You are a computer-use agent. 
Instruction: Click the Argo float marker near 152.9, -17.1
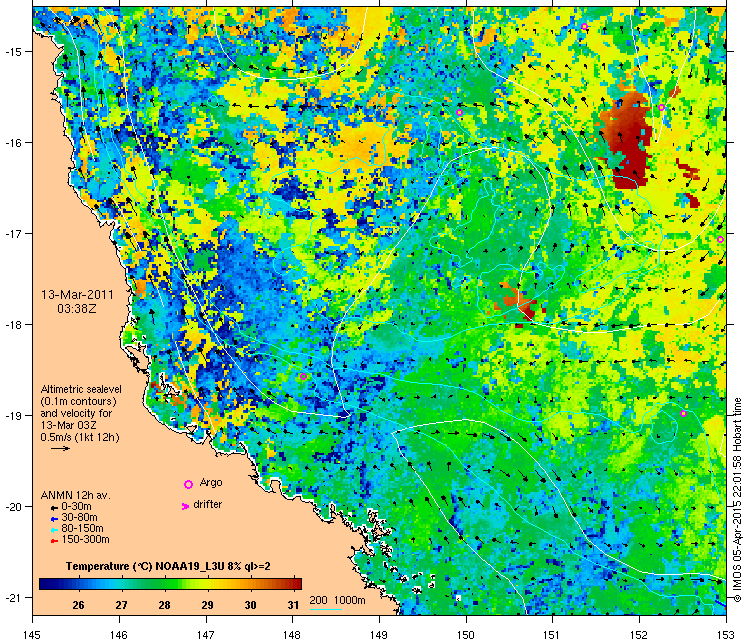[x=720, y=240]
